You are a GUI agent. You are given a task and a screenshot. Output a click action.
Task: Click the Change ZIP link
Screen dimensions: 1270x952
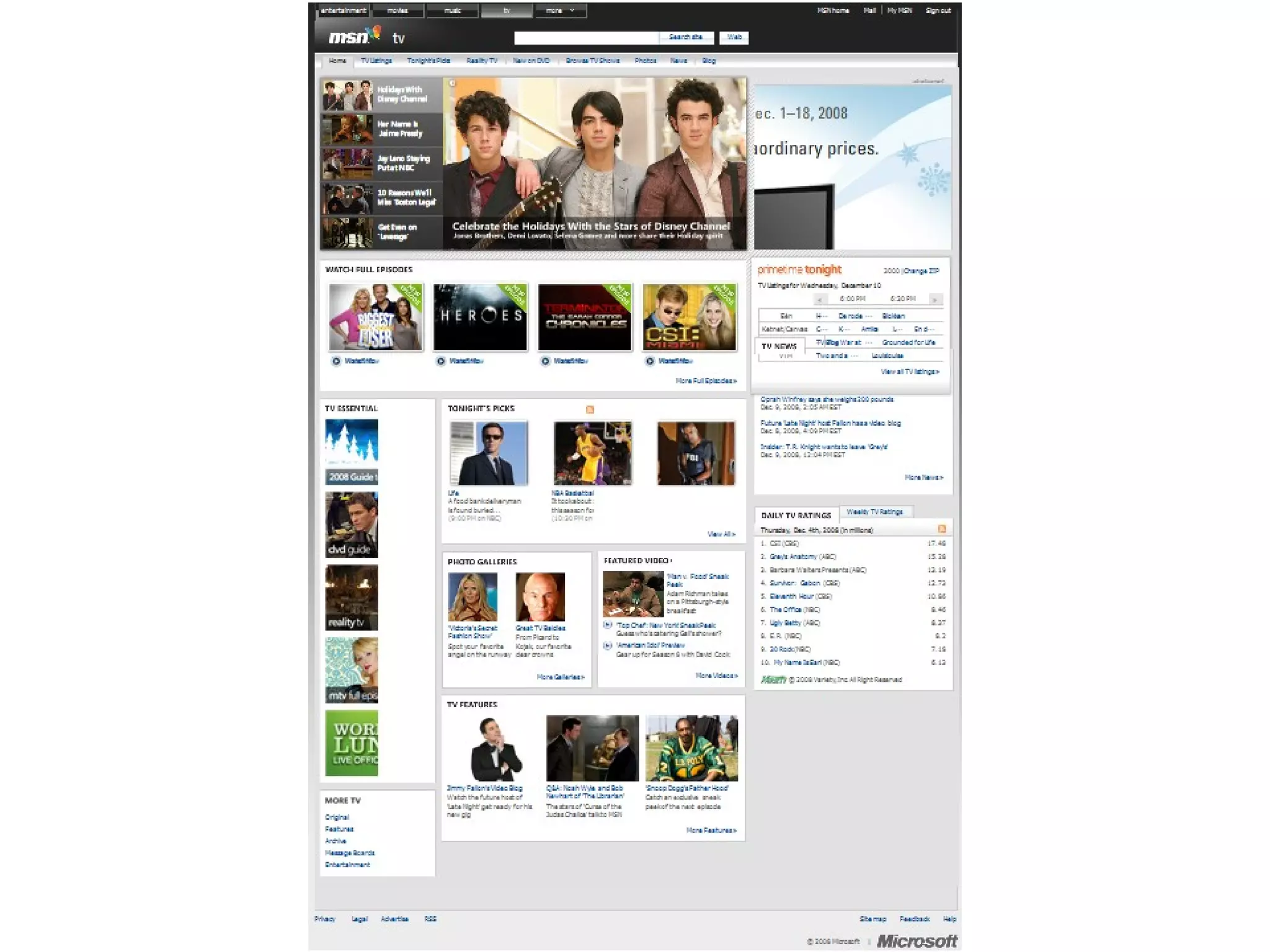tap(921, 271)
